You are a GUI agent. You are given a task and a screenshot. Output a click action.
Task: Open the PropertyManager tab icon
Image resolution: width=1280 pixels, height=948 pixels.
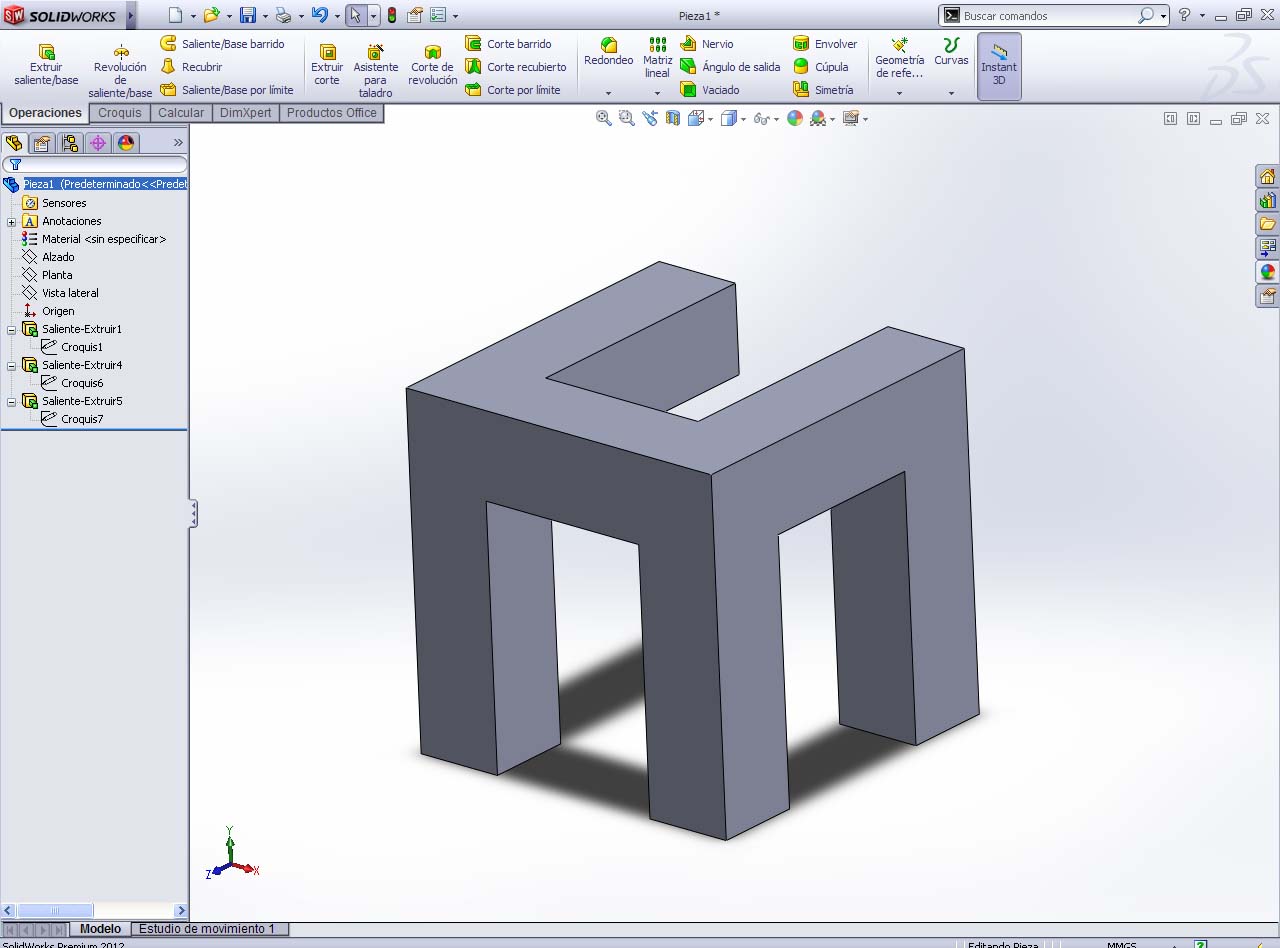(42, 143)
